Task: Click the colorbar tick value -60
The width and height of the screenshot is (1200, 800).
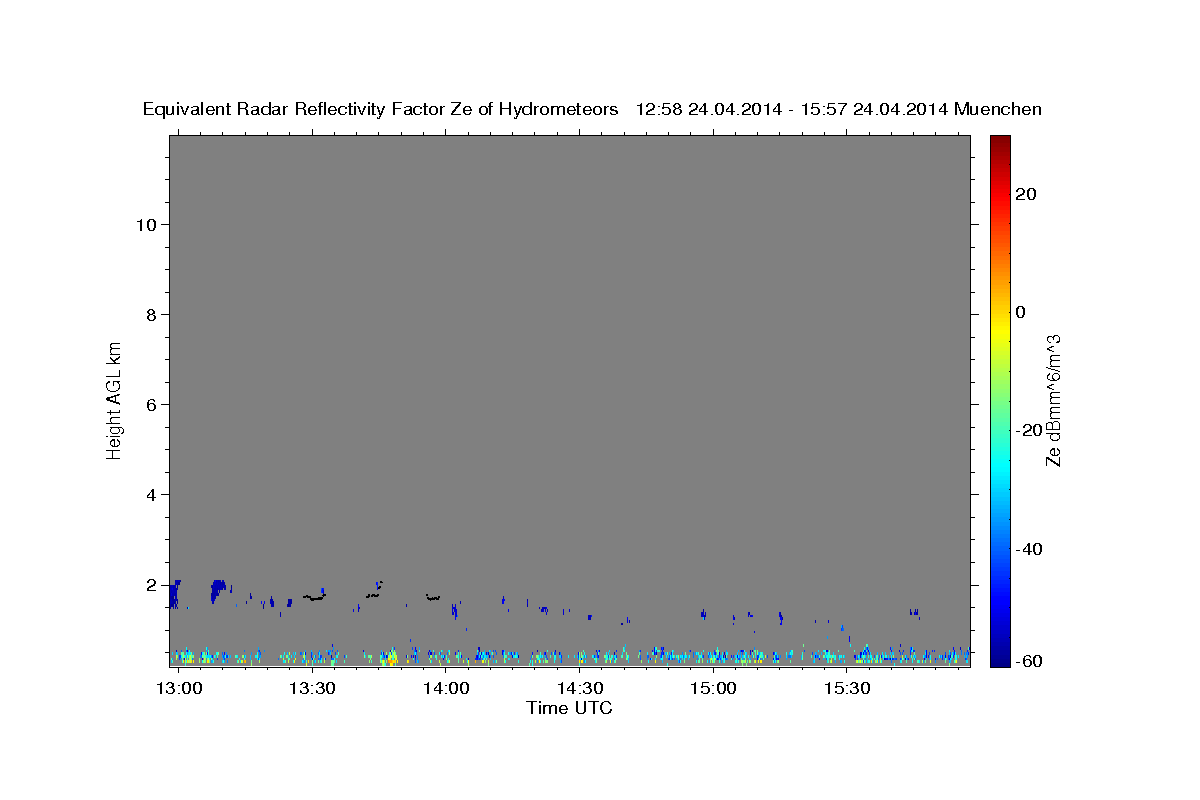Action: [x=1030, y=661]
